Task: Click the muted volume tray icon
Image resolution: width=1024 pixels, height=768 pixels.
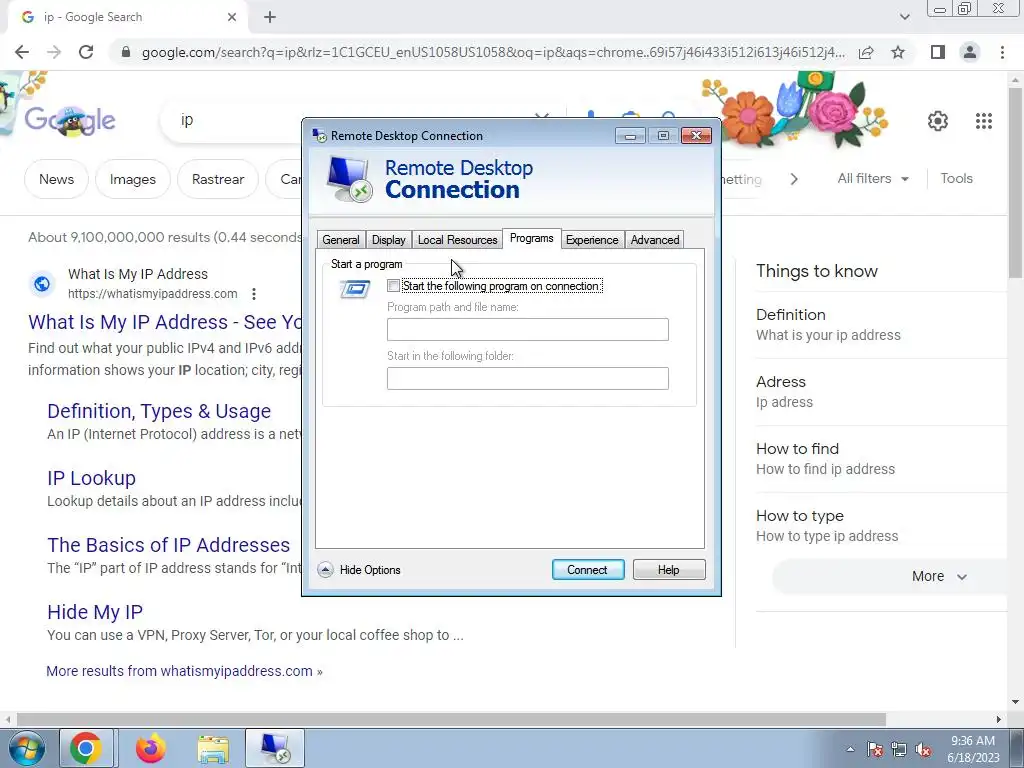Action: coord(923,749)
